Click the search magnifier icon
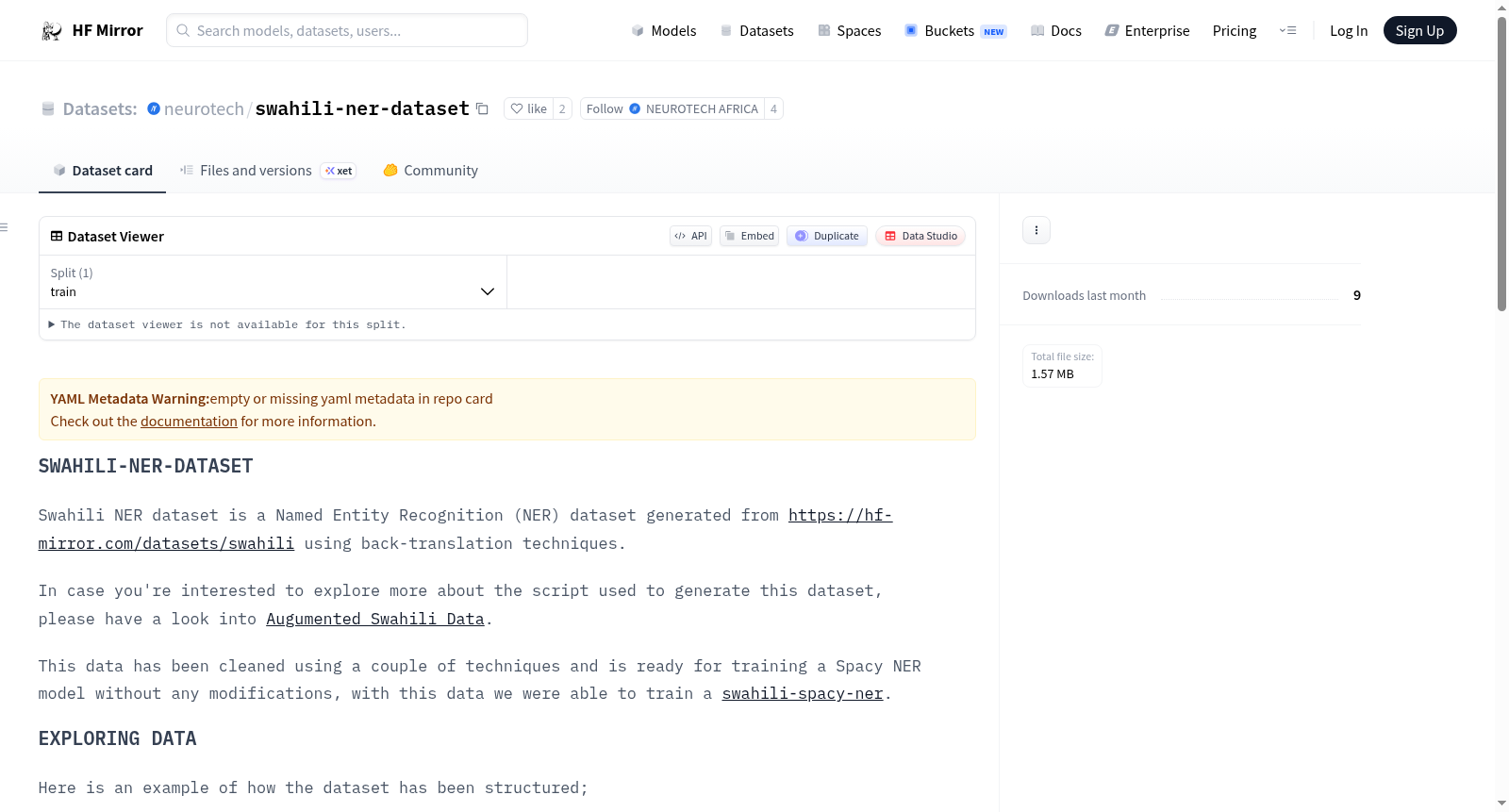The height and width of the screenshot is (812, 1509). (183, 30)
